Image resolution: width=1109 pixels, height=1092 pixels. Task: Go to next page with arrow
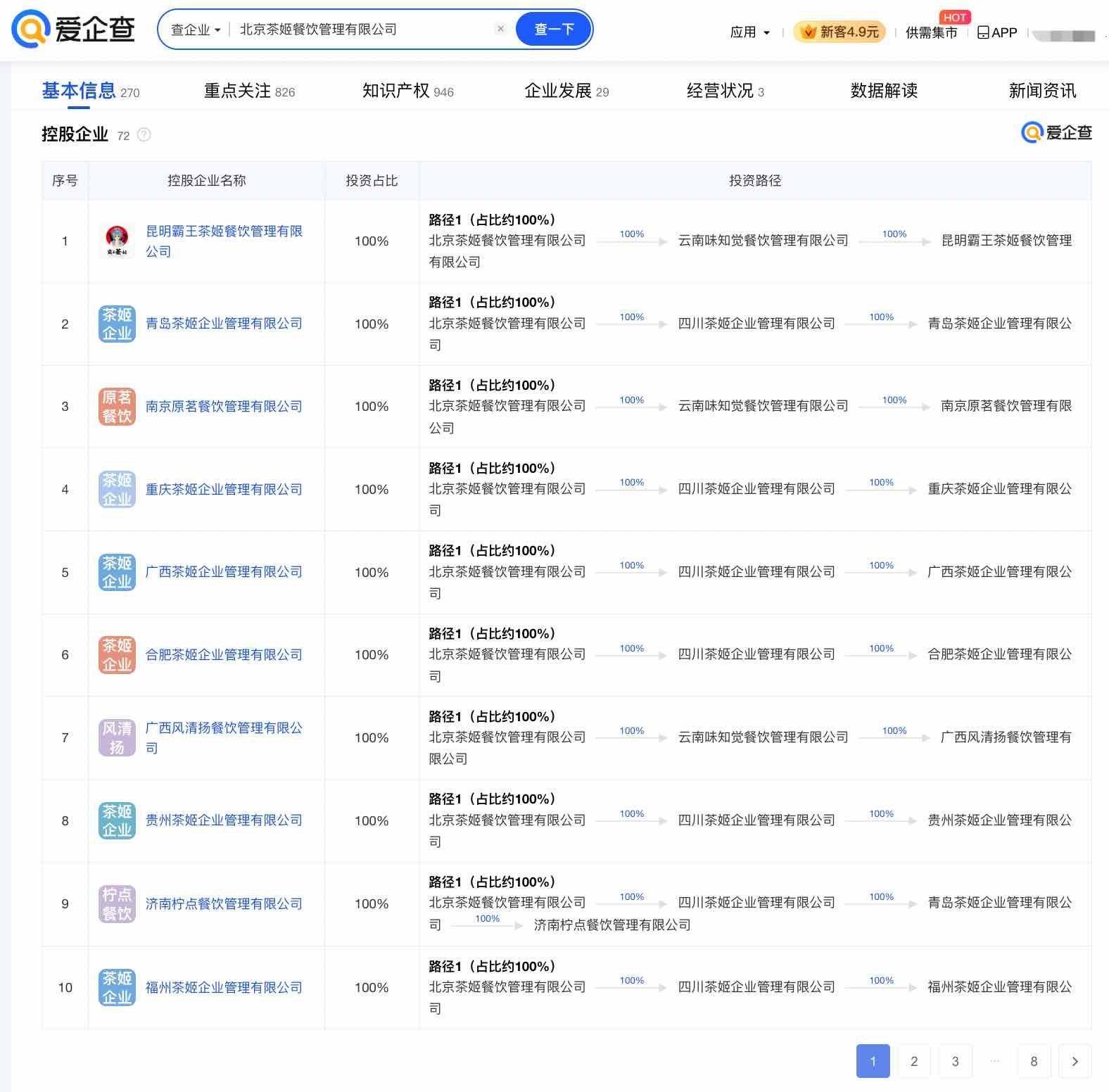pyautogui.click(x=1075, y=1061)
